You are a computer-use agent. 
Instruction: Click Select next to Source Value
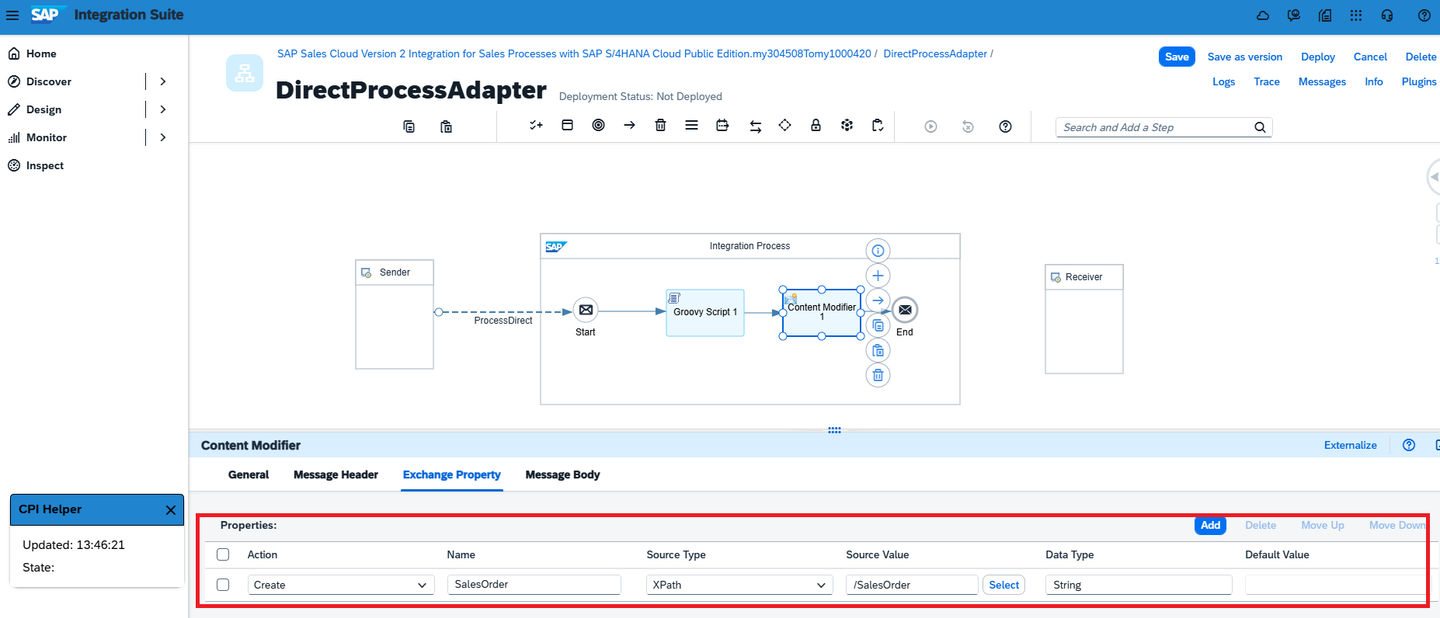(1004, 585)
